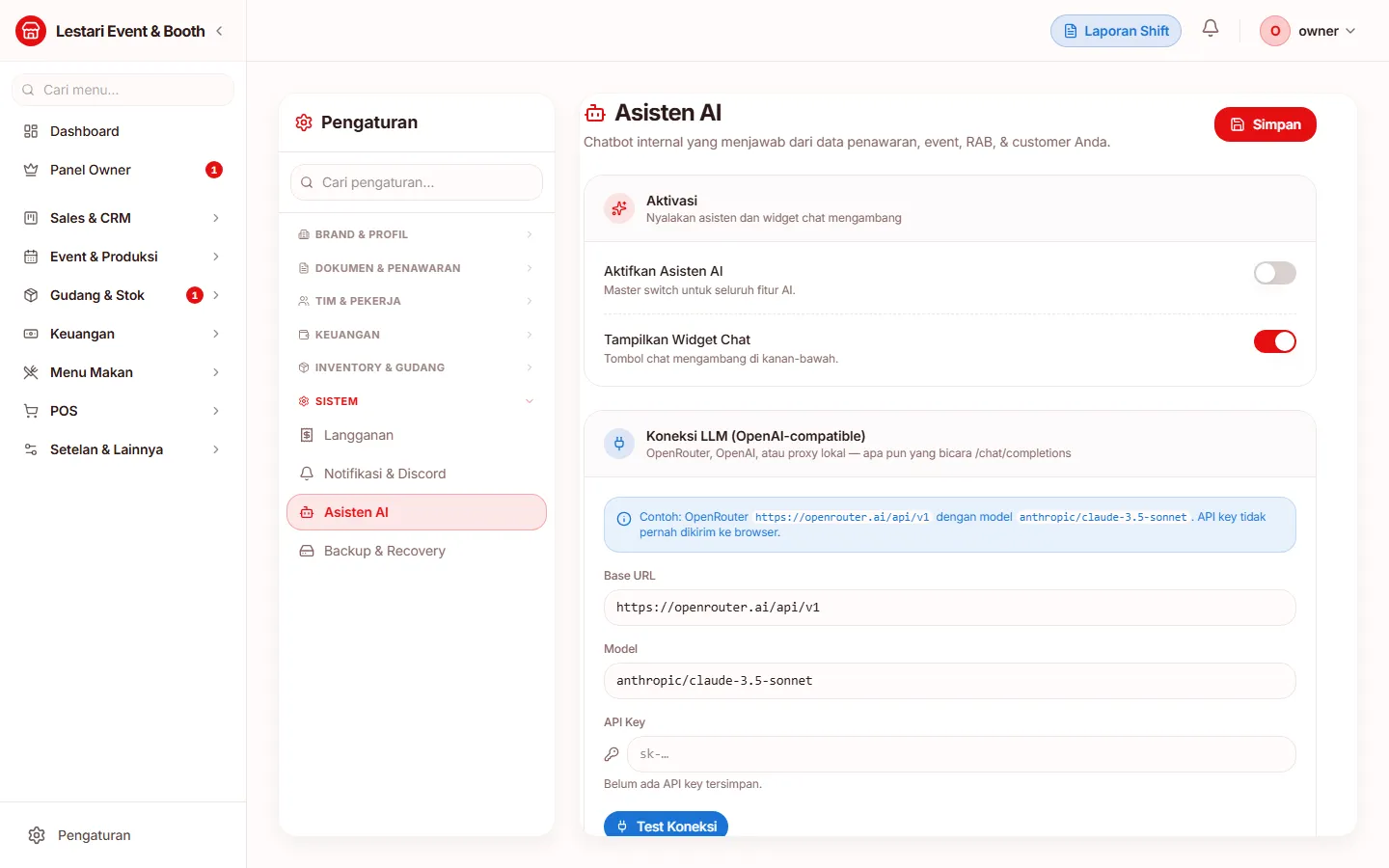The width and height of the screenshot is (1389, 868).
Task: Enable the Aktifkan Asisten AI switch
Action: (x=1275, y=273)
